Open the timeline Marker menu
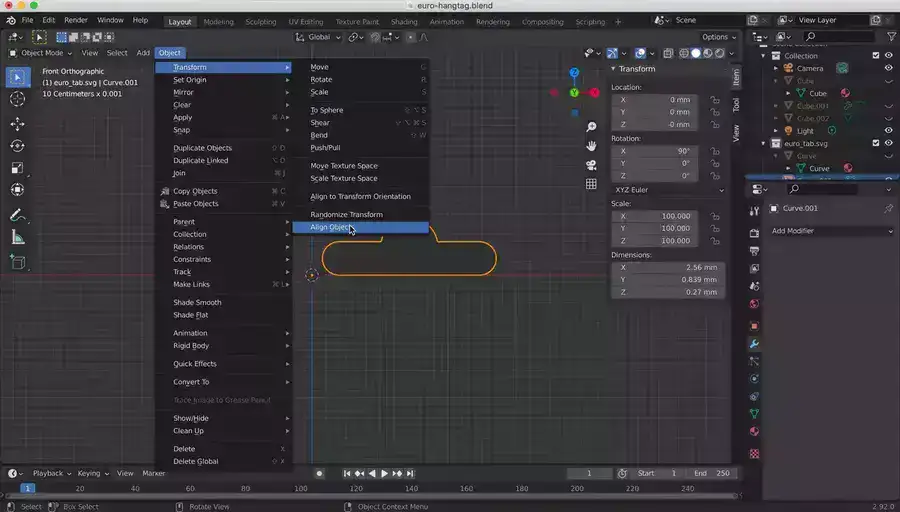 153,474
